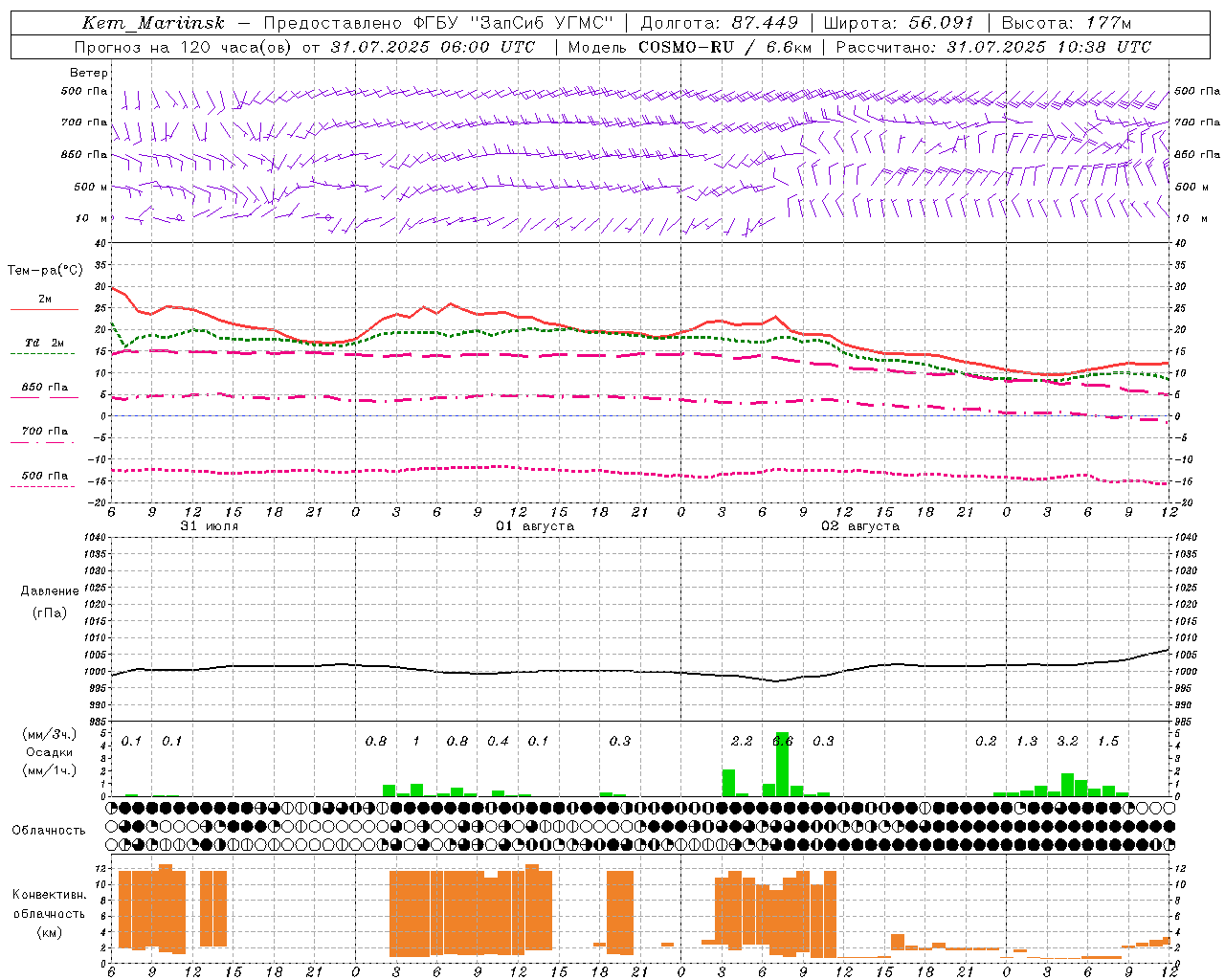Click the Давление pressure panel label
Viewport: 1225px width, 980px height.
[50, 591]
